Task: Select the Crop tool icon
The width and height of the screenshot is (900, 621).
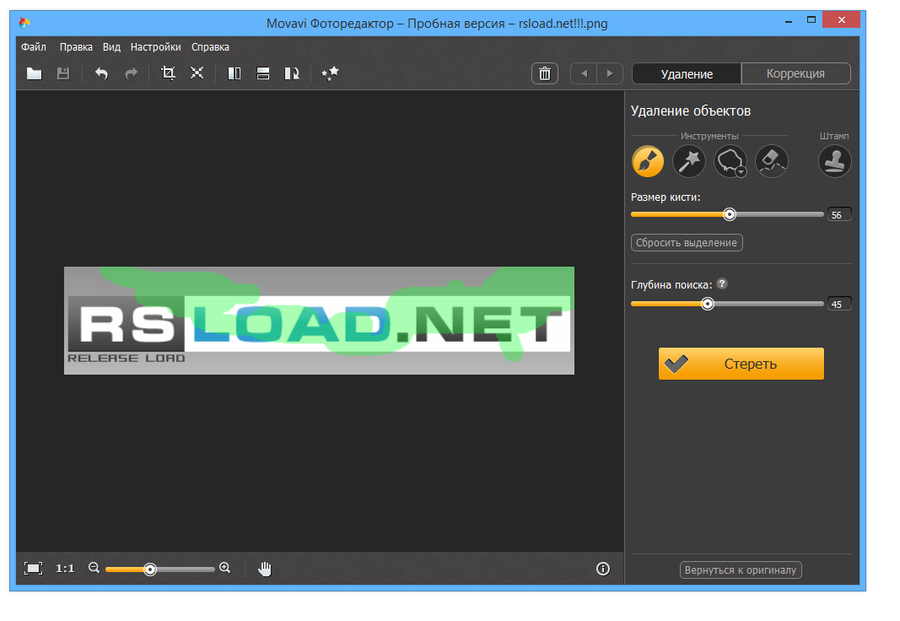Action: pyautogui.click(x=168, y=73)
